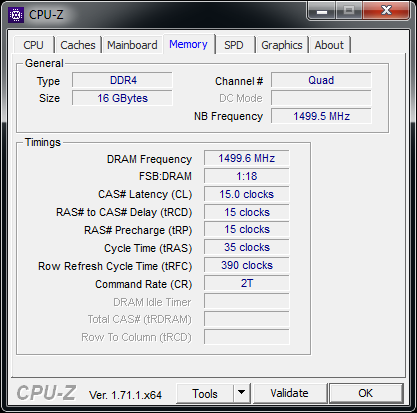Click the empty Total CAS# (tRDRAM) field
This screenshot has width=417, height=413.
[247, 319]
